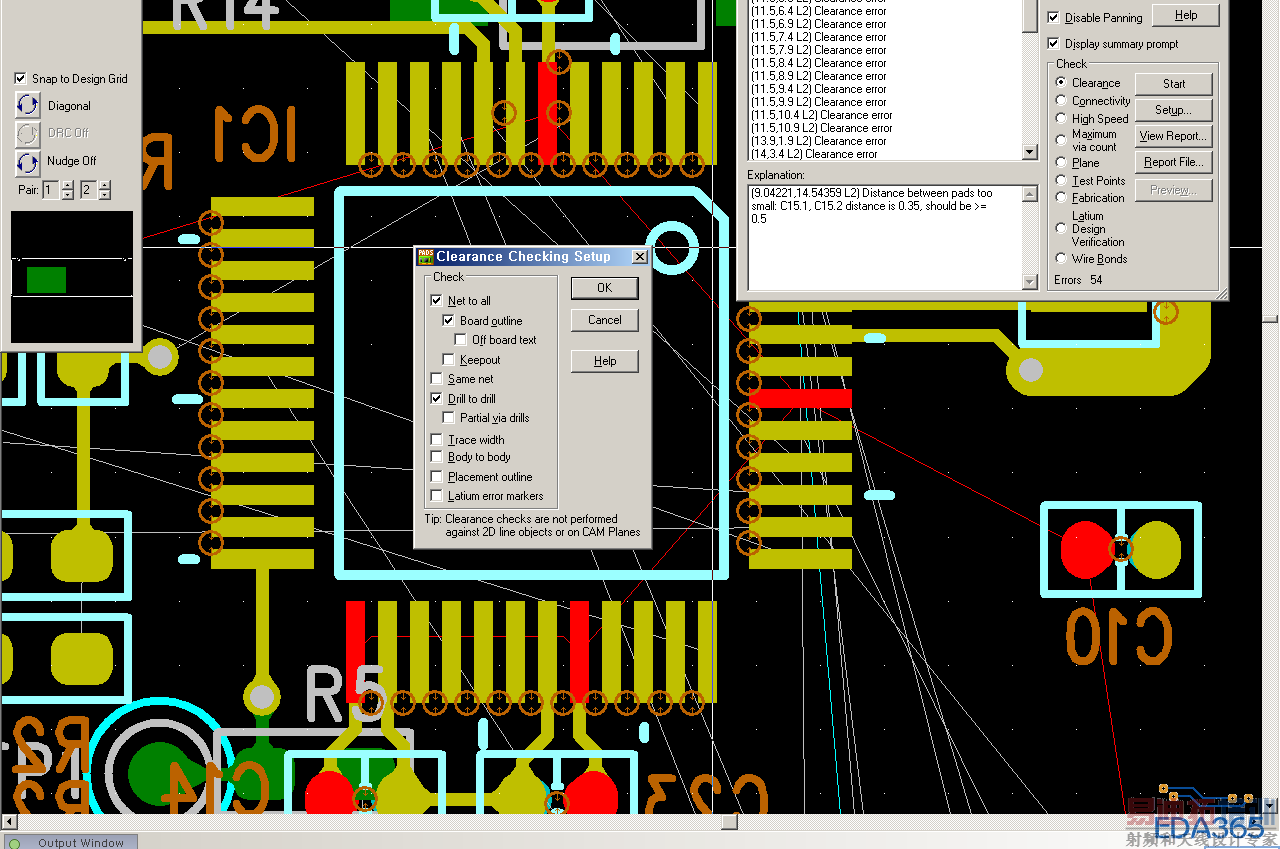Screen dimensions: 1280x849
Task: Turn on Same net checking
Action: coord(437,379)
